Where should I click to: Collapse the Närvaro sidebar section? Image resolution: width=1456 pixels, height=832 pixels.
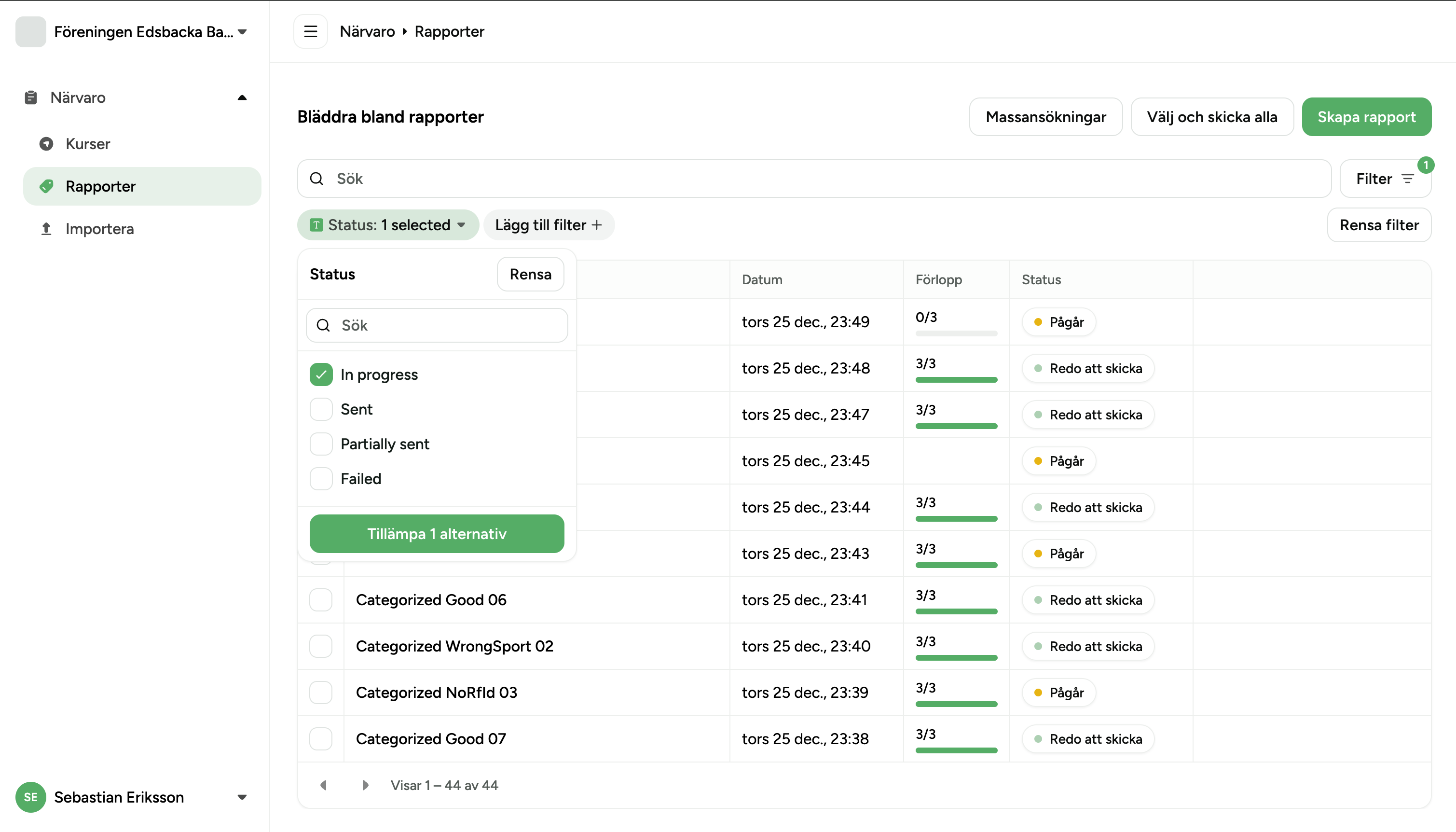(242, 97)
